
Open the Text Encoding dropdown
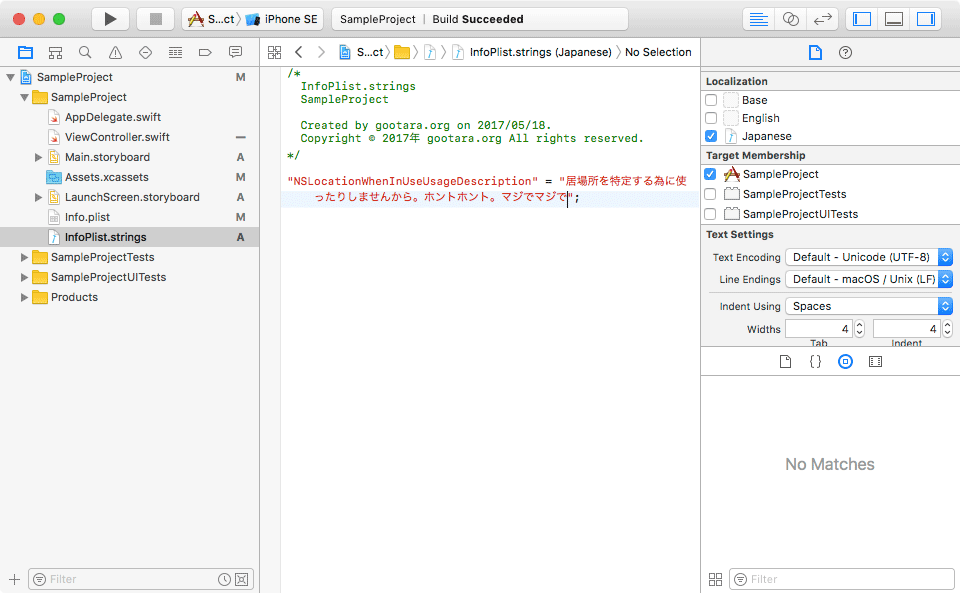click(x=869, y=257)
